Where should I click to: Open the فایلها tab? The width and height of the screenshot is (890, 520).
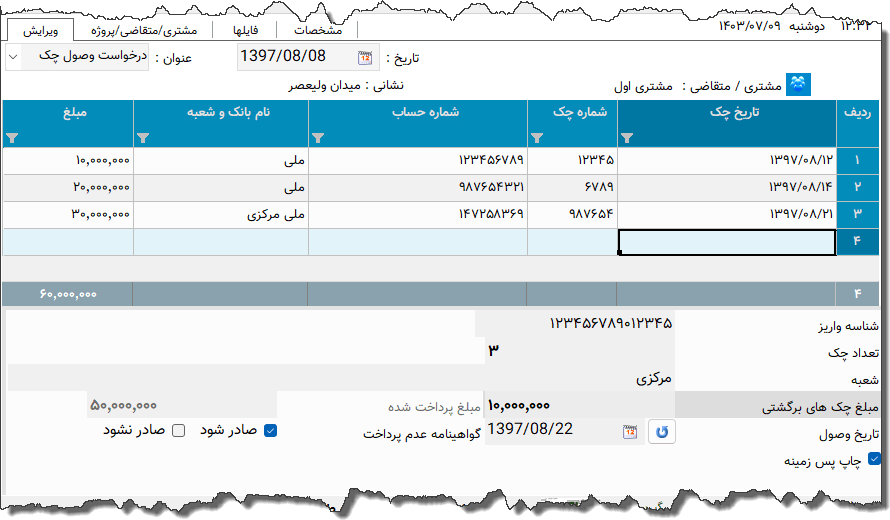point(245,31)
